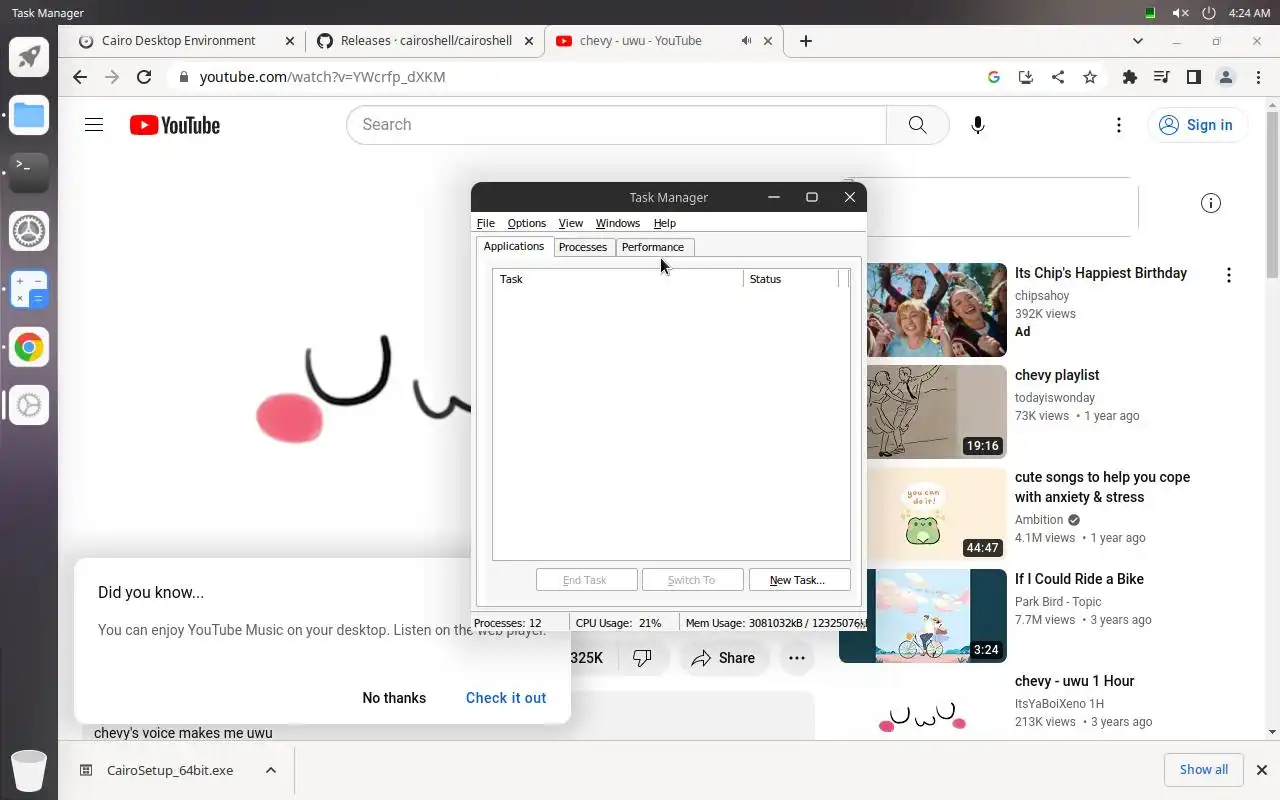Open Task Manager Help menu
The height and width of the screenshot is (800, 1280).
point(664,223)
